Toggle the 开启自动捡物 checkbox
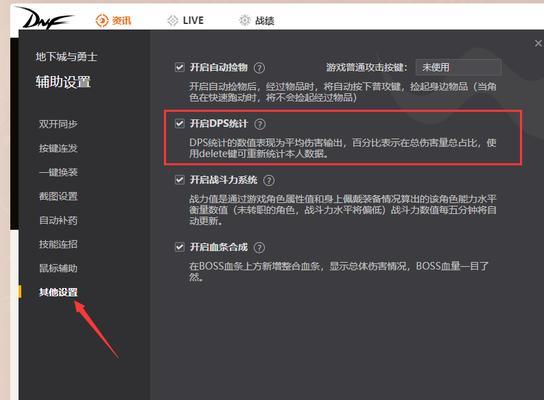Viewport: 544px width, 400px height. point(179,67)
